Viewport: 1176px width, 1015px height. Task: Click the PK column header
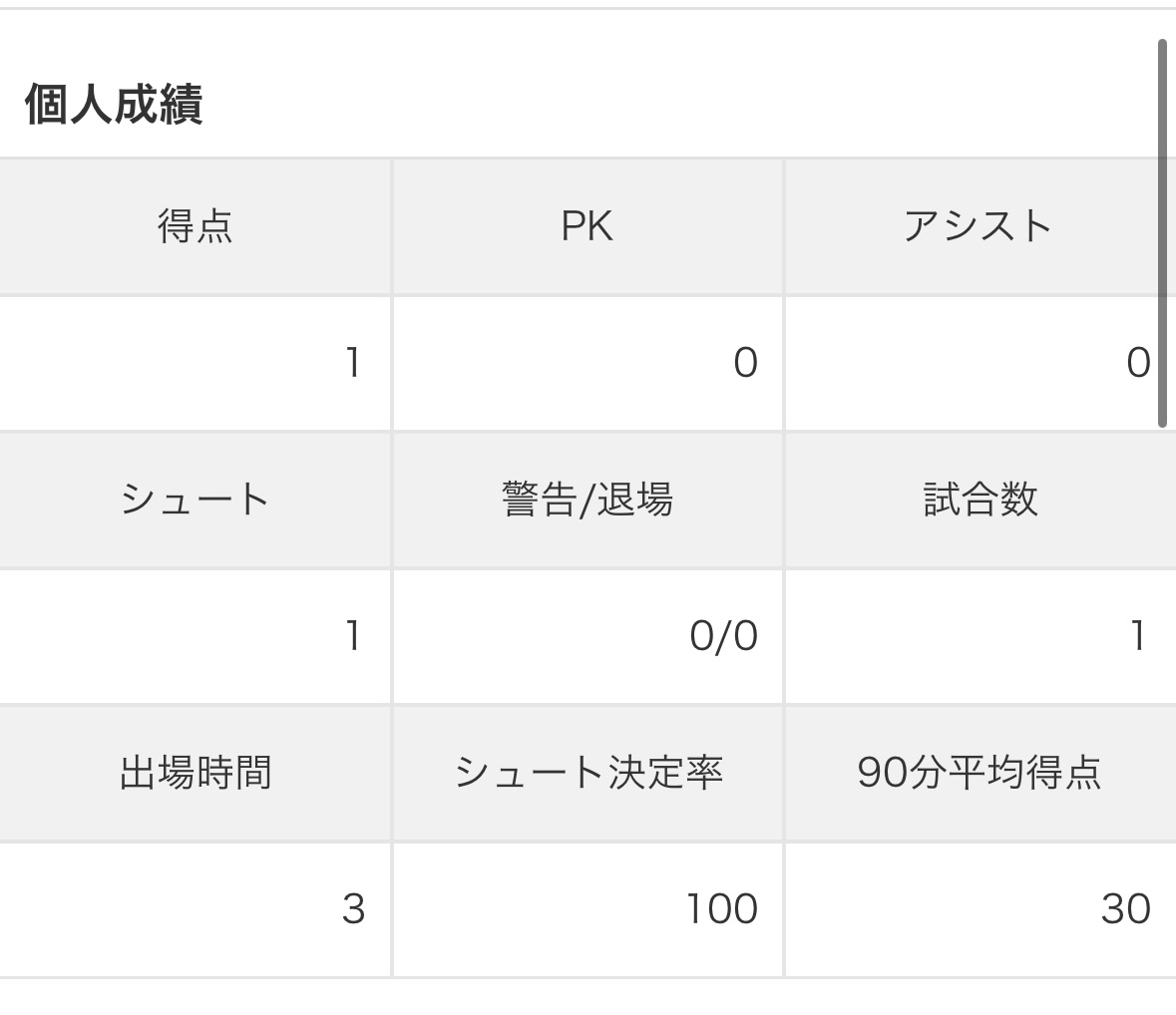coord(587,226)
